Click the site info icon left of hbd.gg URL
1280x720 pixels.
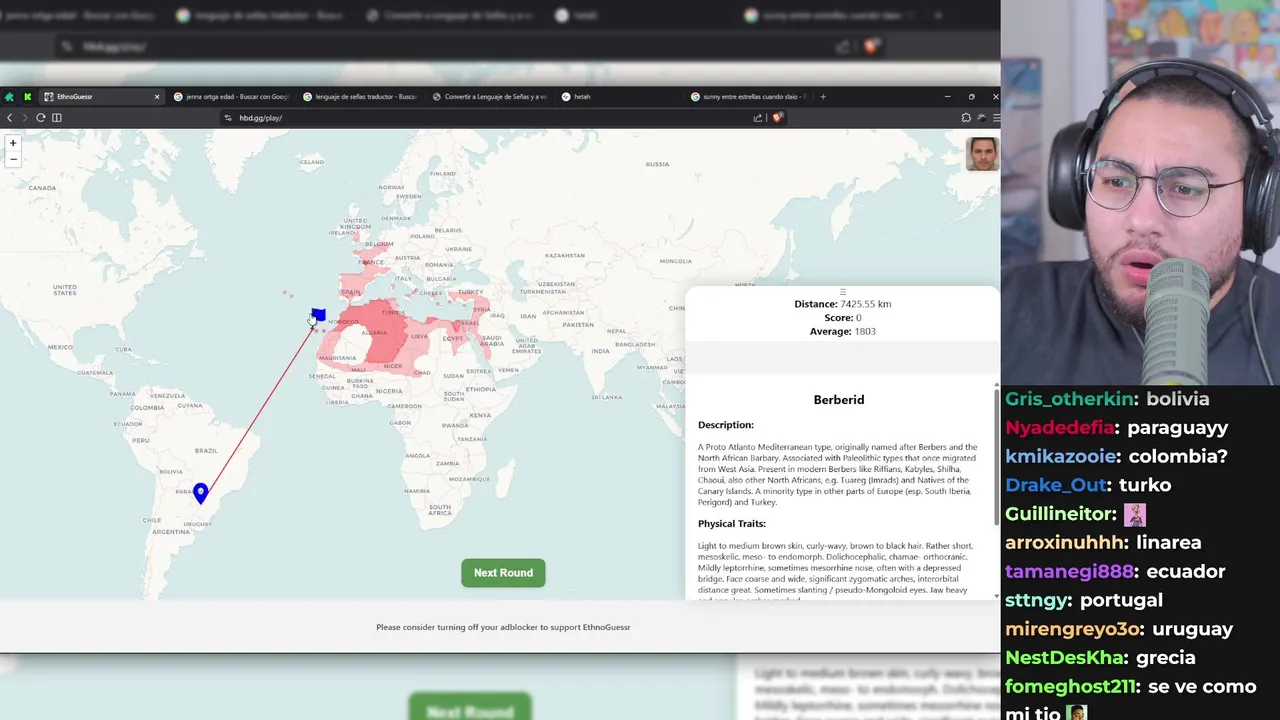pos(229,118)
